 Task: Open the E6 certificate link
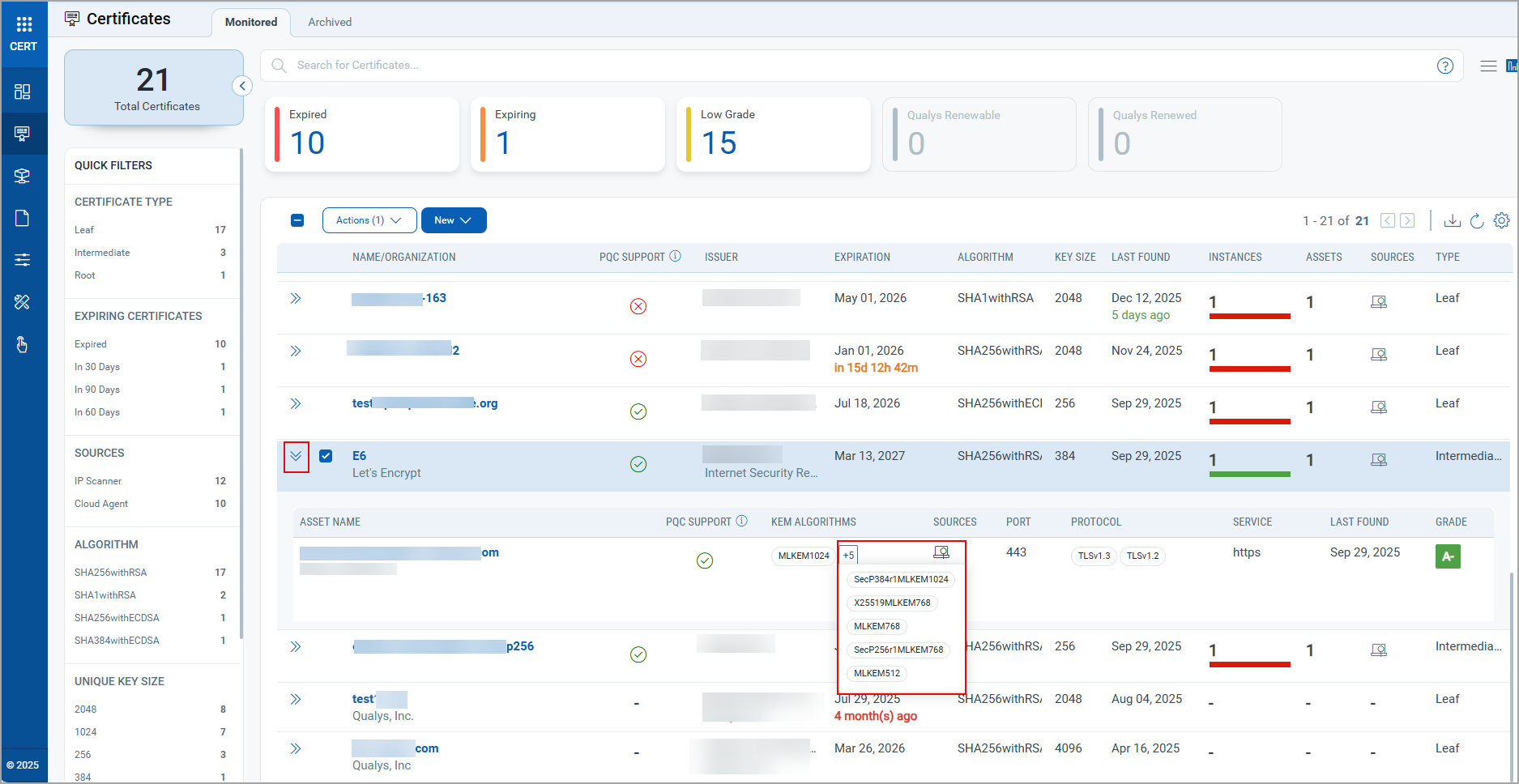click(359, 456)
